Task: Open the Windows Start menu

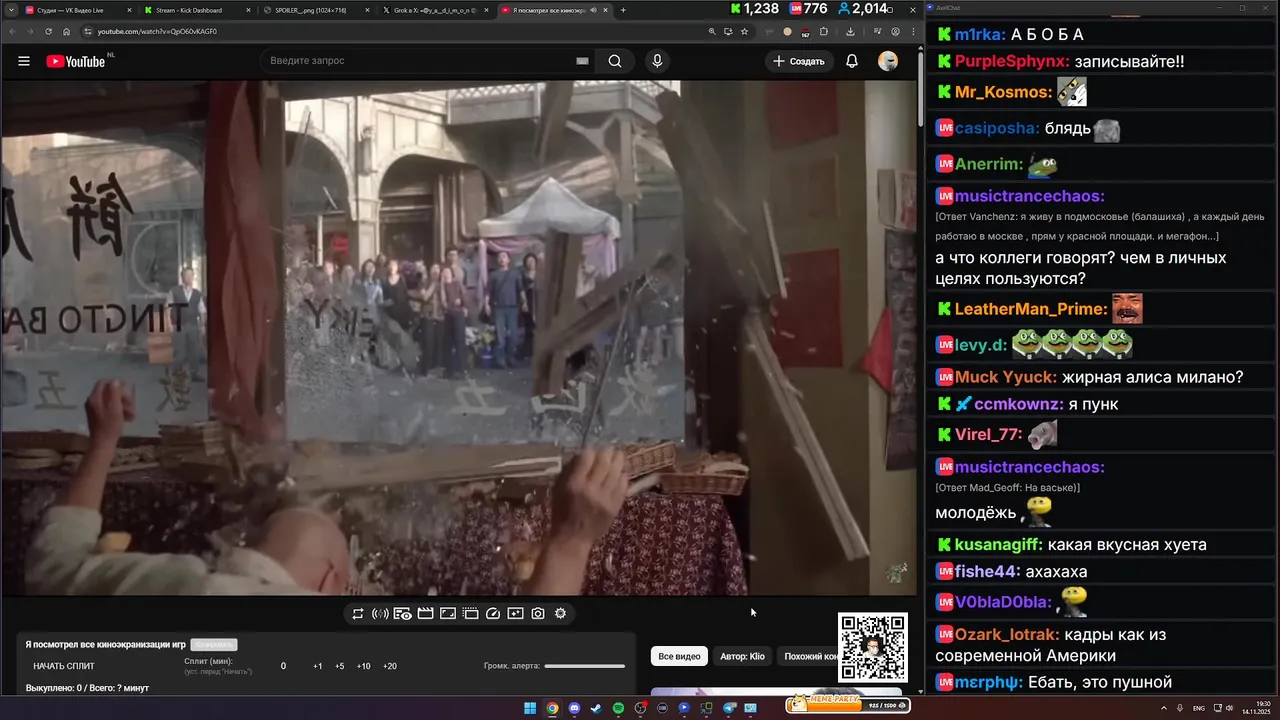Action: pyautogui.click(x=530, y=708)
